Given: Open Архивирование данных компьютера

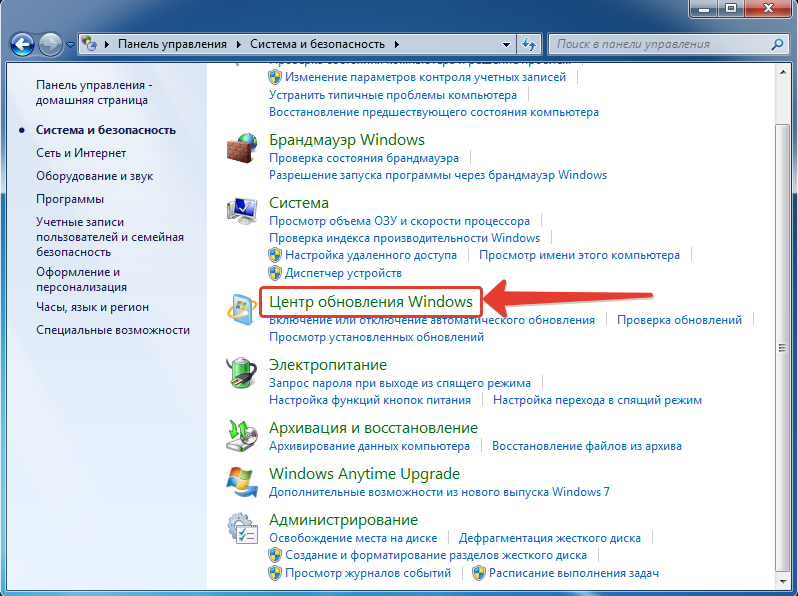Looking at the screenshot, I should [369, 446].
